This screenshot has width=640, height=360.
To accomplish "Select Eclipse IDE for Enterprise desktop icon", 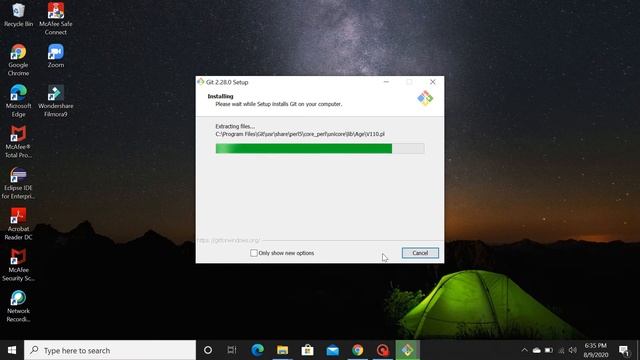I will tap(18, 183).
